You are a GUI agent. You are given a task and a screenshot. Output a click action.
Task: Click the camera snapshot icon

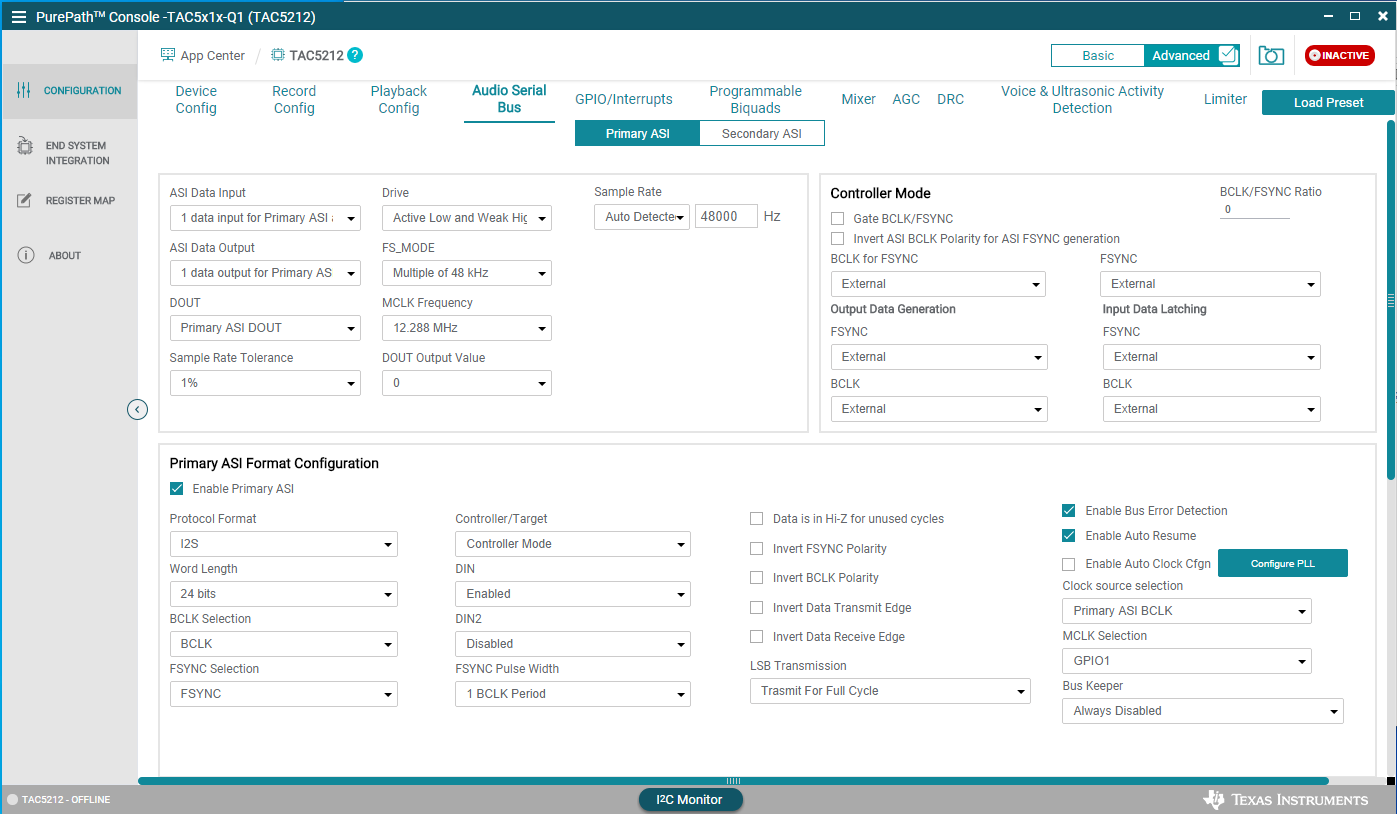pos(1271,56)
